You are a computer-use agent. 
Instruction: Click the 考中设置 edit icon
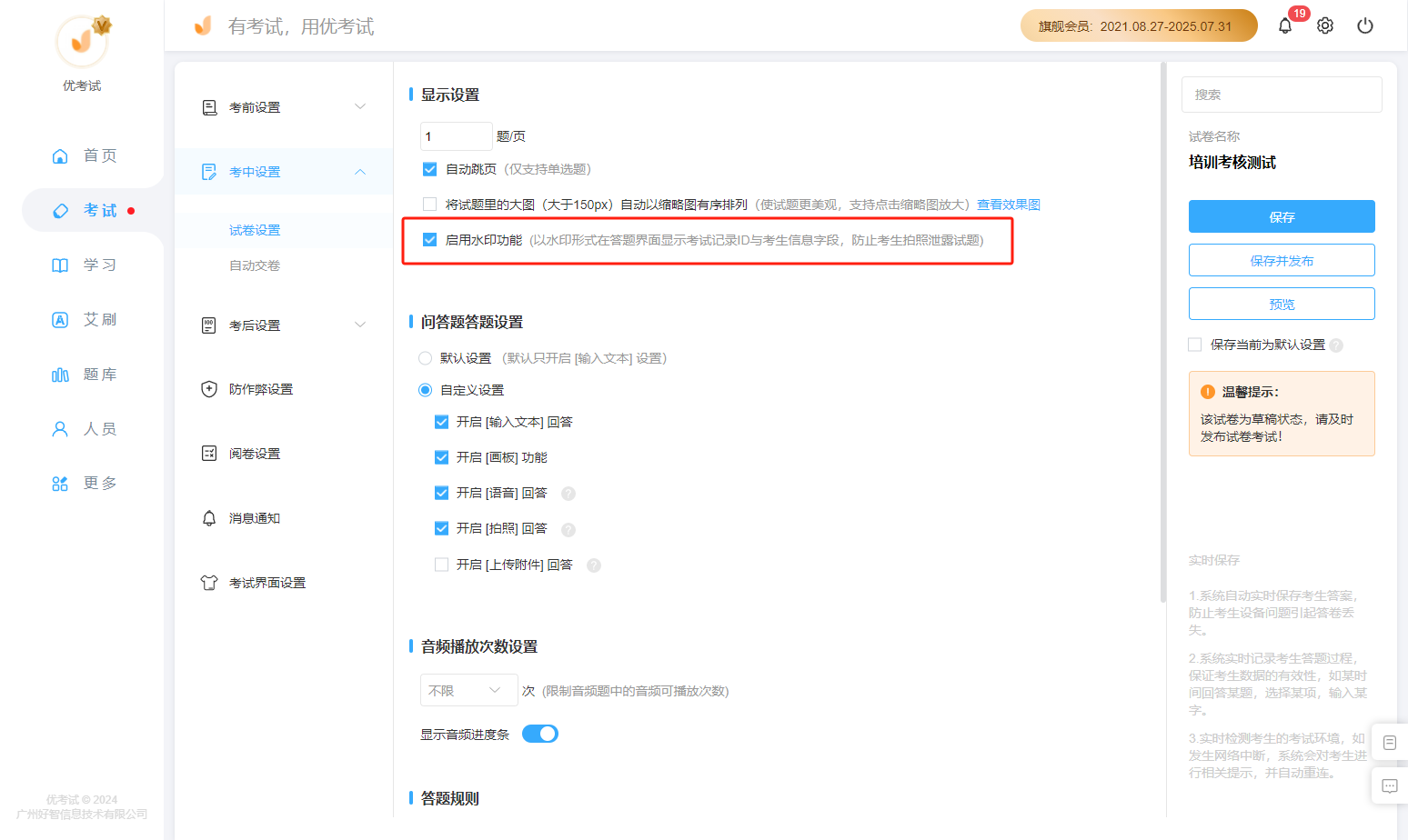click(209, 172)
